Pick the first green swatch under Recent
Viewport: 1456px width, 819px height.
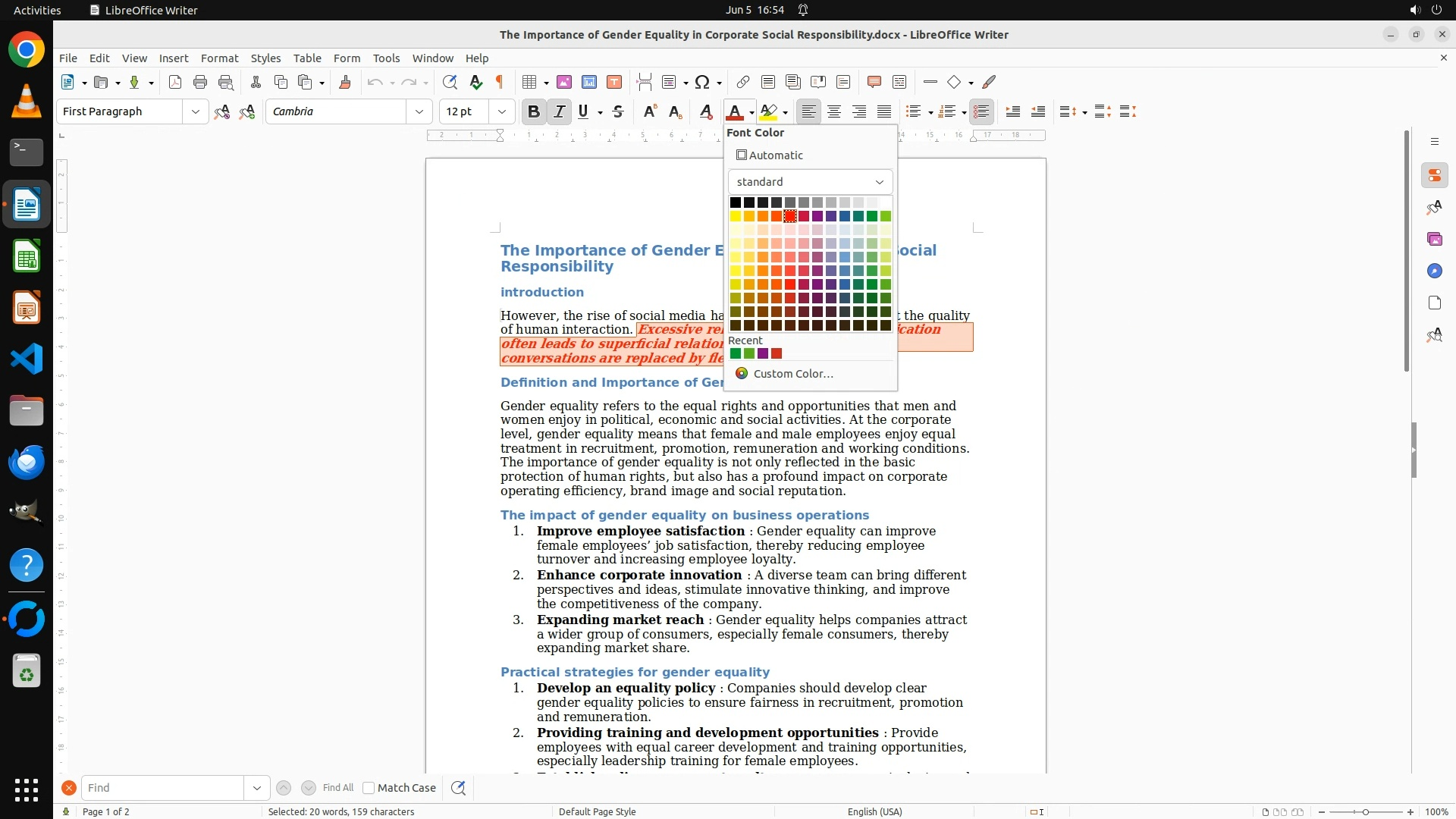tap(735, 353)
